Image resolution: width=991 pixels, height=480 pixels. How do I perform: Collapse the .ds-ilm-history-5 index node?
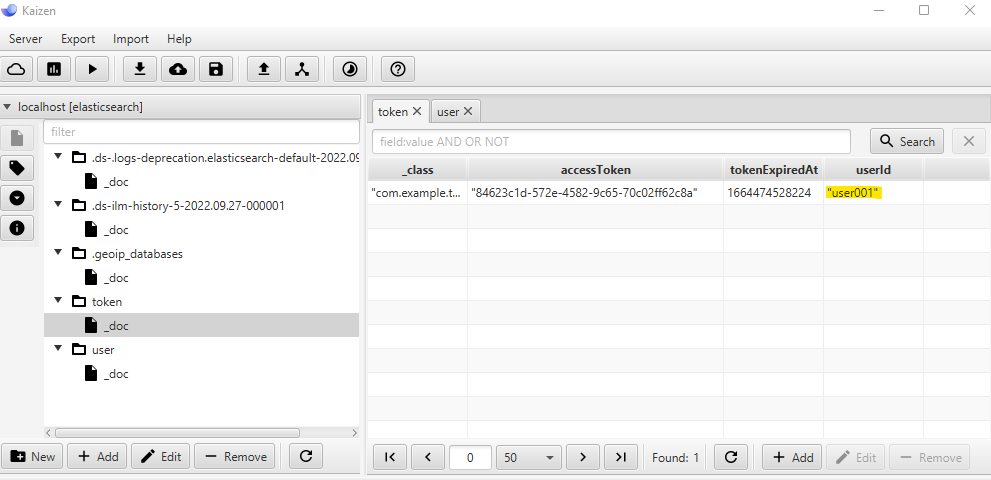pyautogui.click(x=59, y=204)
